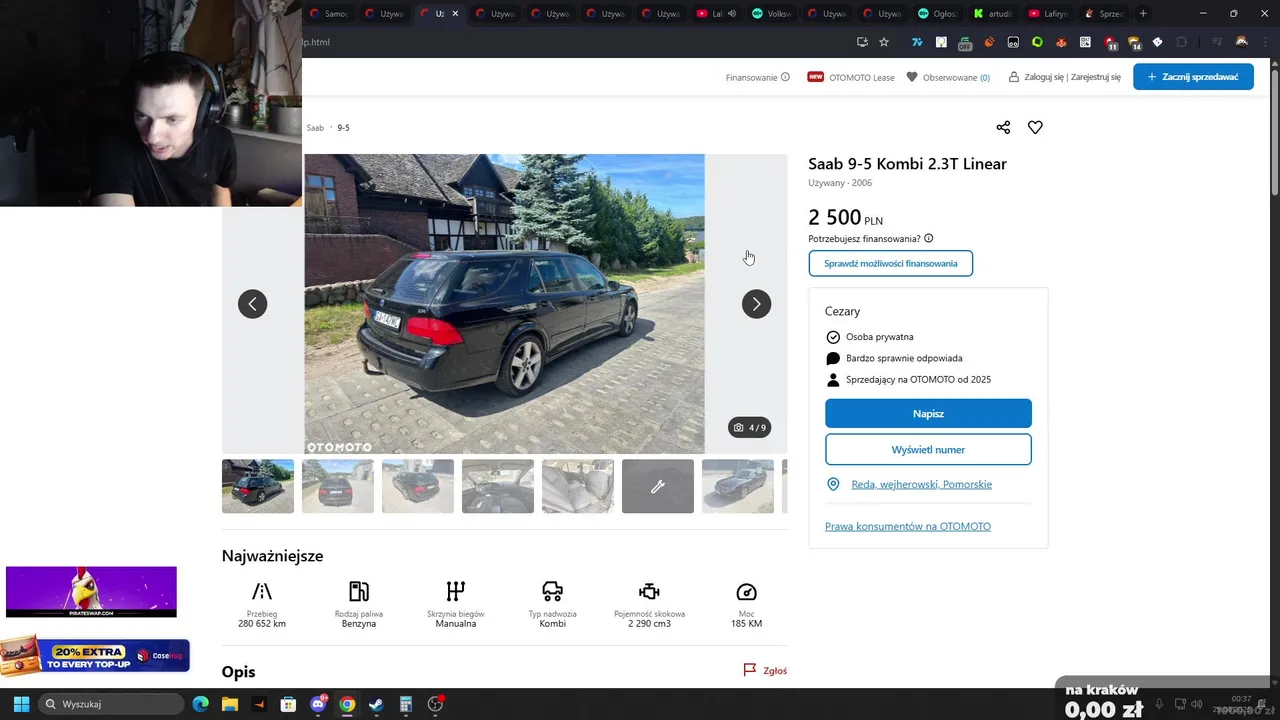Open photo counter 4 / 9 badge

[x=749, y=427]
